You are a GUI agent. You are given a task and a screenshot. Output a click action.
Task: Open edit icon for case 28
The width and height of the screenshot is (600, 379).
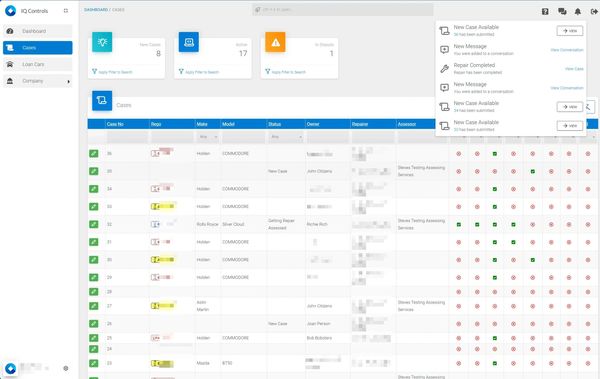(94, 292)
